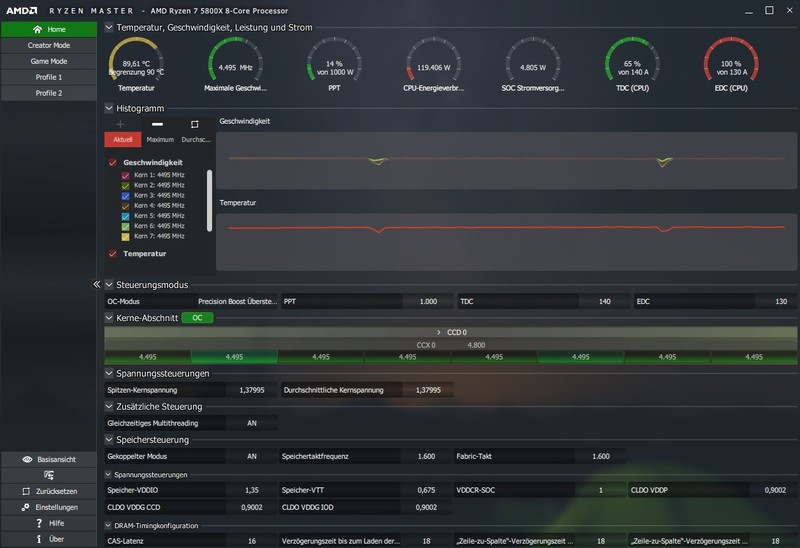Click the Zurücksetzen button label

(57, 491)
